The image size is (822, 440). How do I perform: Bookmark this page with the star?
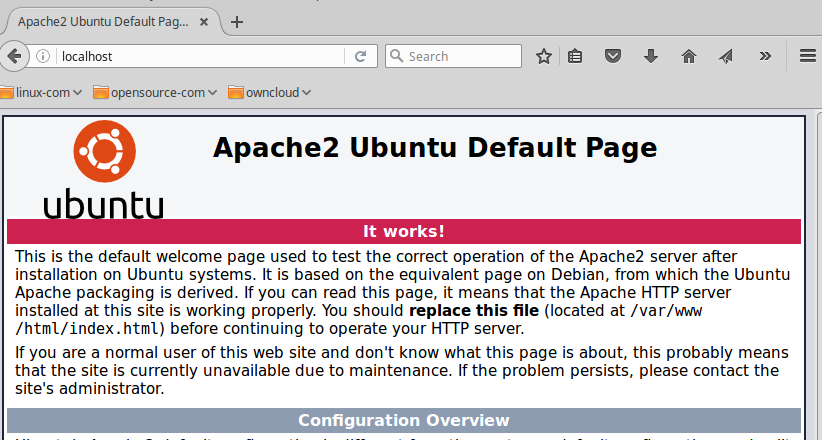pos(543,57)
